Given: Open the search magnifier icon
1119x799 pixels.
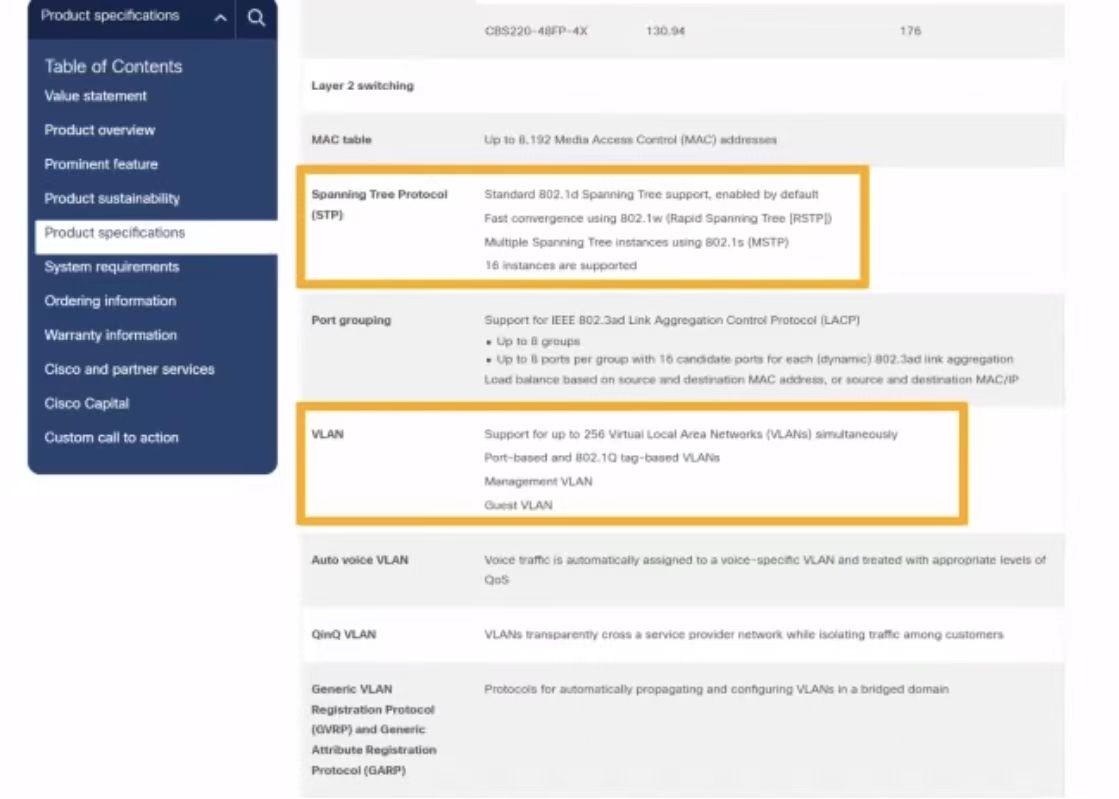Looking at the screenshot, I should click(x=256, y=18).
